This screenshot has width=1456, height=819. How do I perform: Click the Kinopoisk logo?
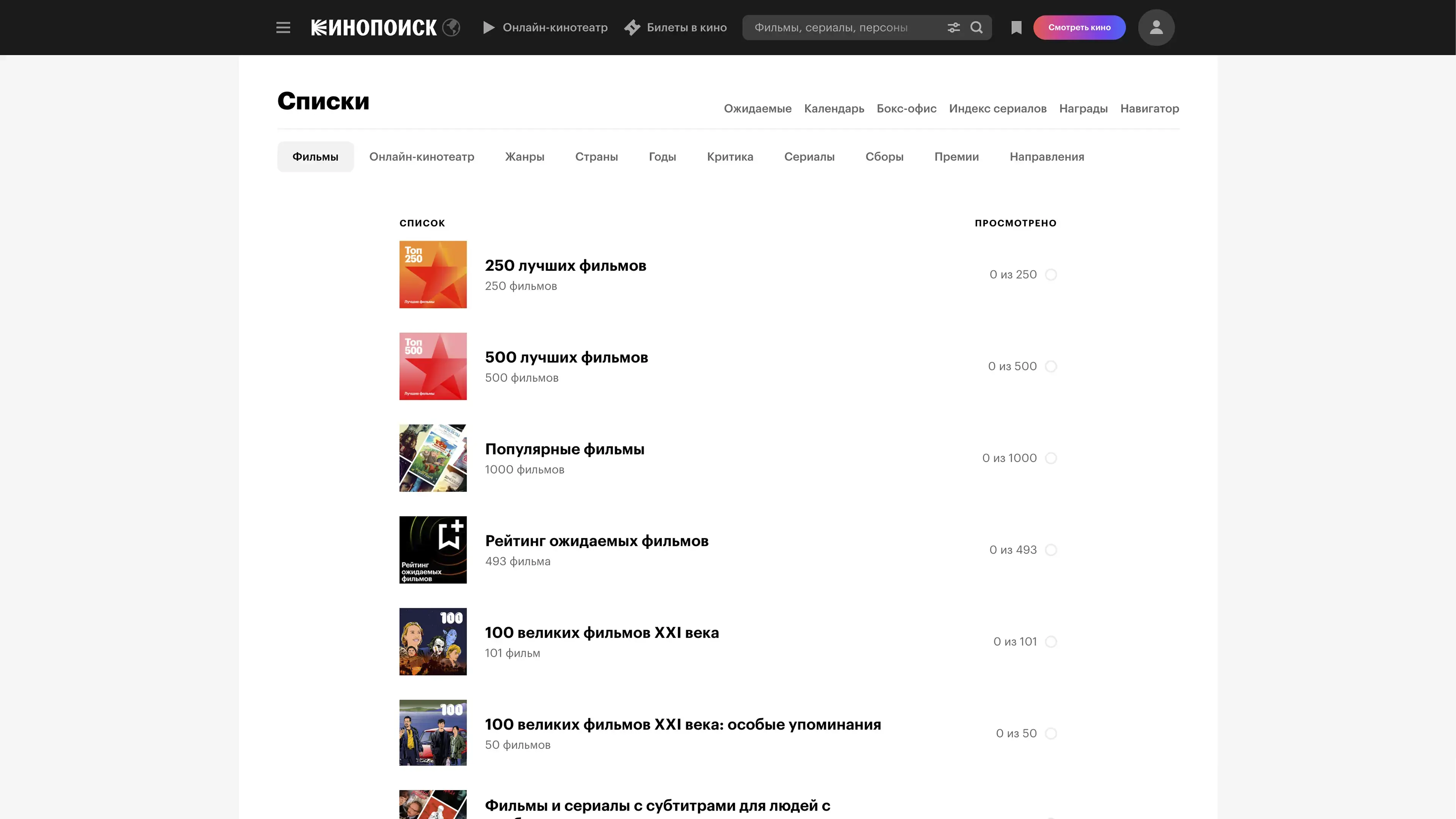click(x=374, y=28)
